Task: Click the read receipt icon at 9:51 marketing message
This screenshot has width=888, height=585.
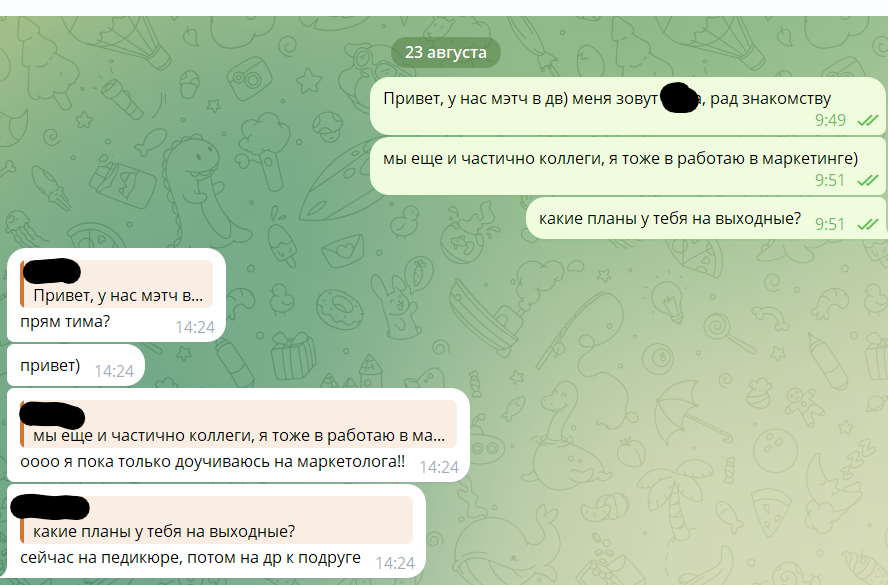Action: pyautogui.click(x=867, y=180)
